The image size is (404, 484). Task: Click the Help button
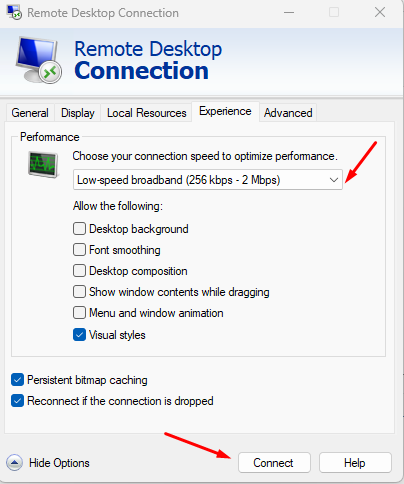click(355, 463)
